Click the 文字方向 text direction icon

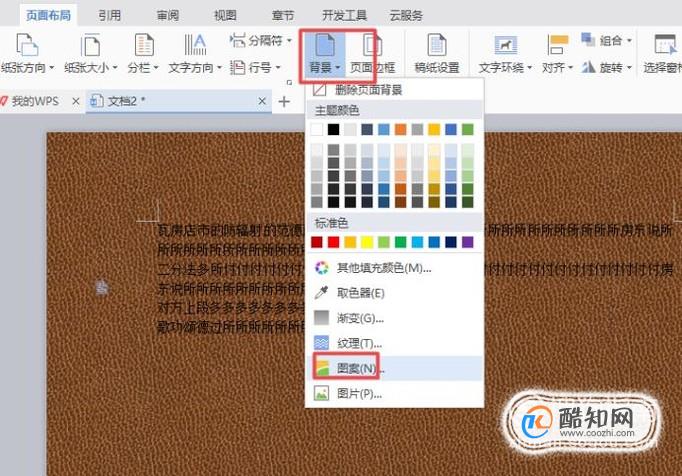(x=195, y=45)
